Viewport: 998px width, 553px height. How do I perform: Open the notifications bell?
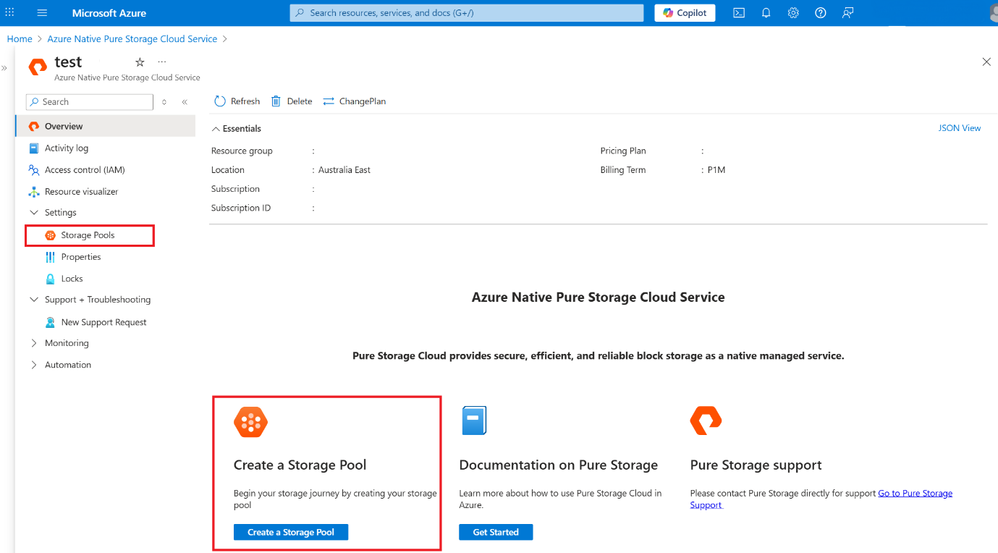coord(766,13)
